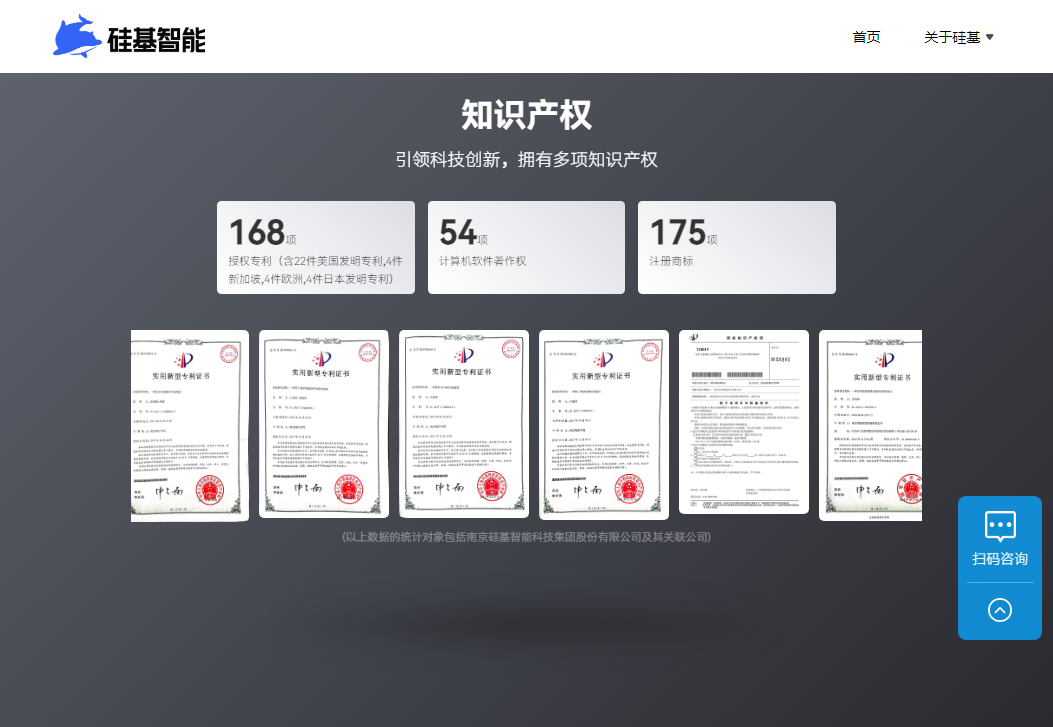Open the 首页 menu item

point(866,38)
